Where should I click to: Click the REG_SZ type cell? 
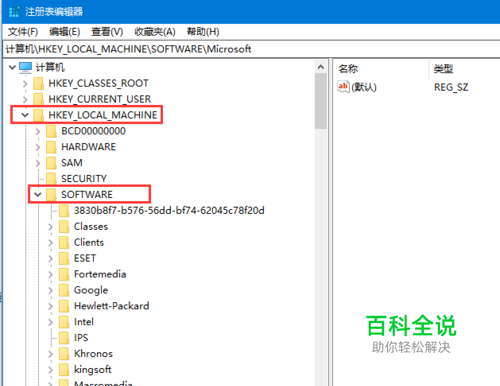tap(451, 87)
